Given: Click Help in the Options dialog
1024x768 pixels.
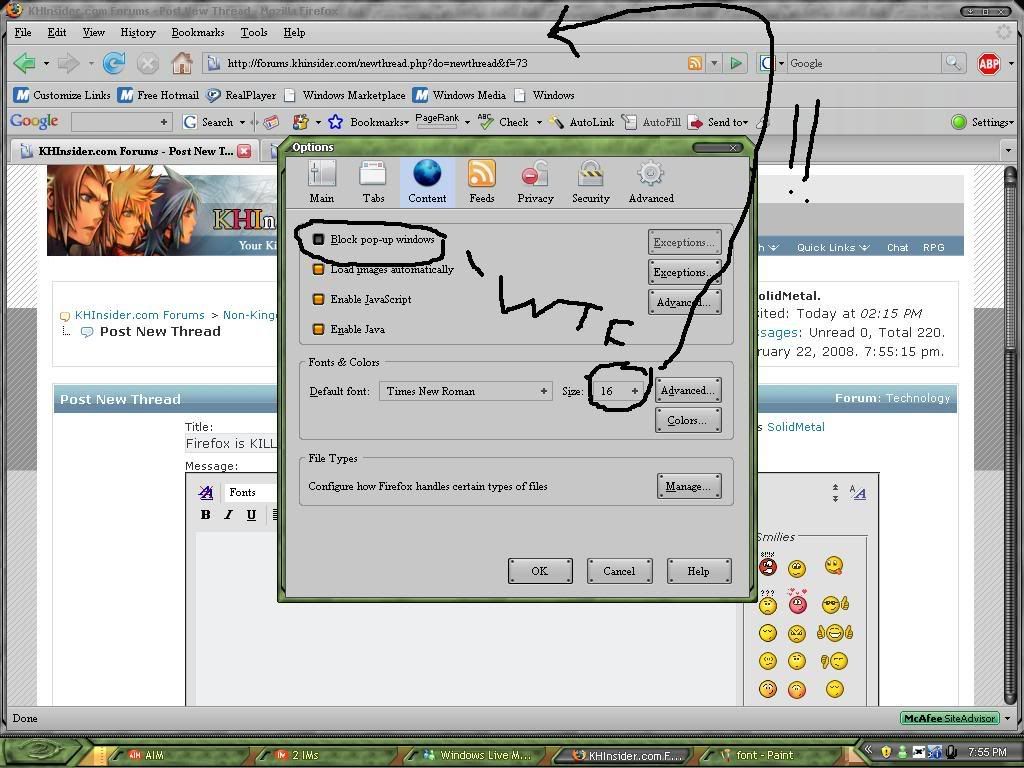Looking at the screenshot, I should click(699, 571).
